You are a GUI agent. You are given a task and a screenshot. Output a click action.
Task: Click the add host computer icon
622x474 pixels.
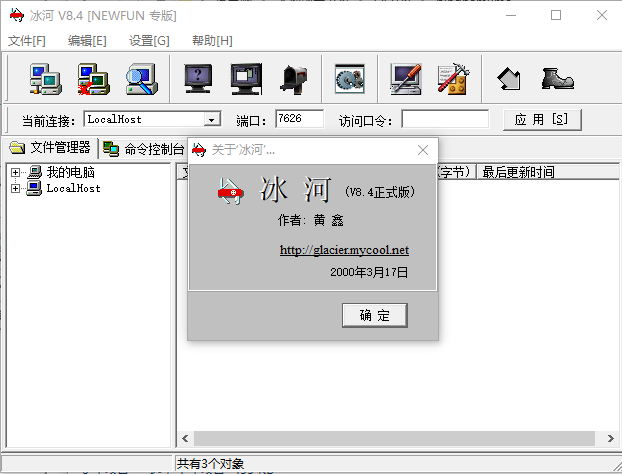46,79
